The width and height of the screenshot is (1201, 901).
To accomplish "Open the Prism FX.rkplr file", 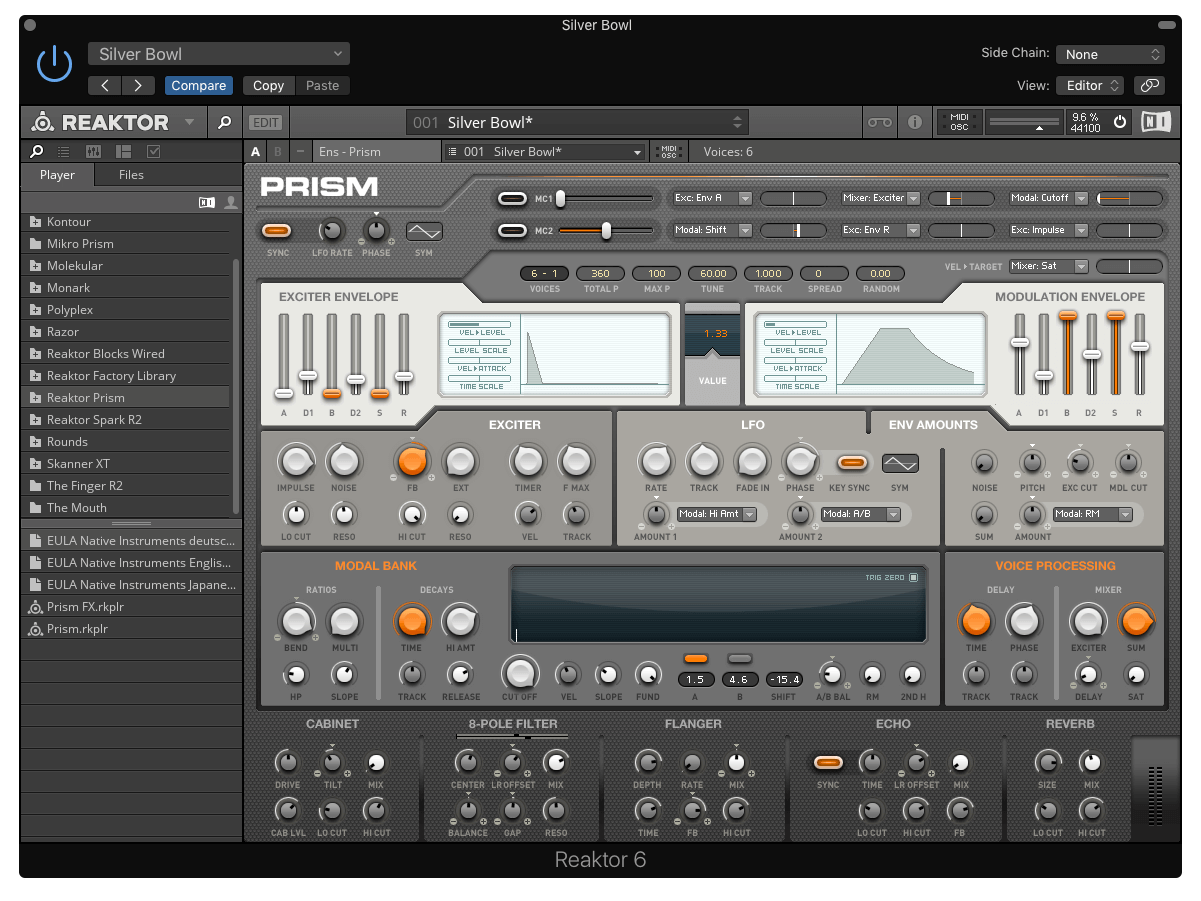I will [x=85, y=606].
